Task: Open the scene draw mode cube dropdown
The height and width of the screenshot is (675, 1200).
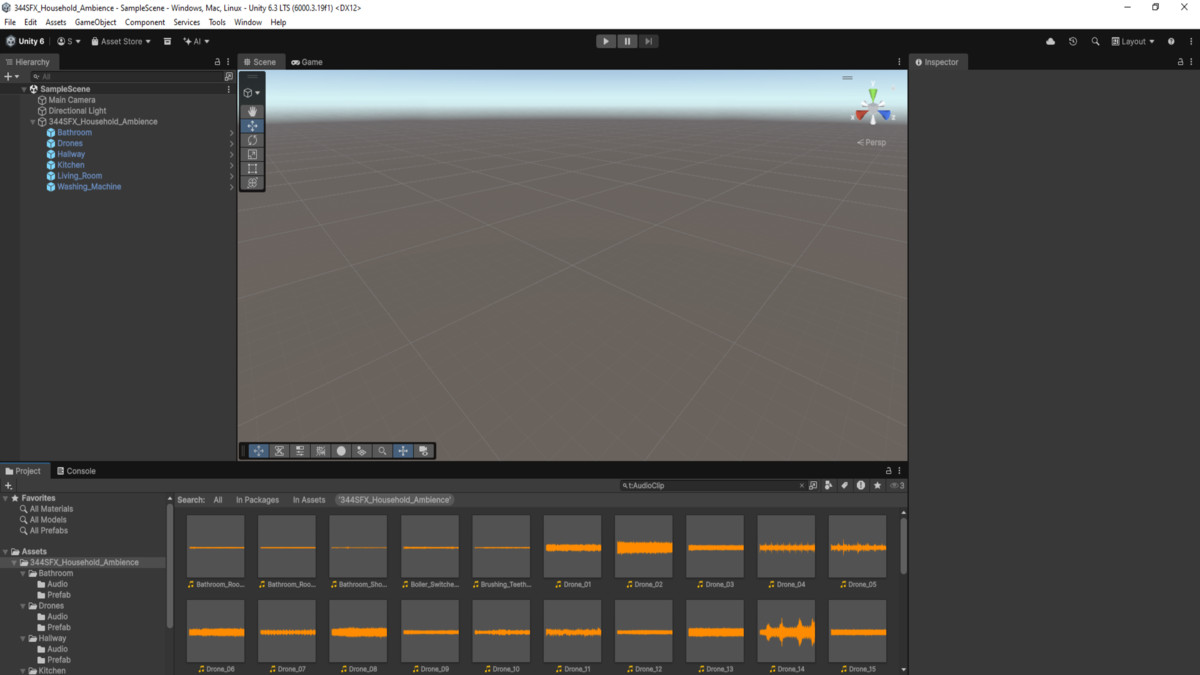Action: 252,93
